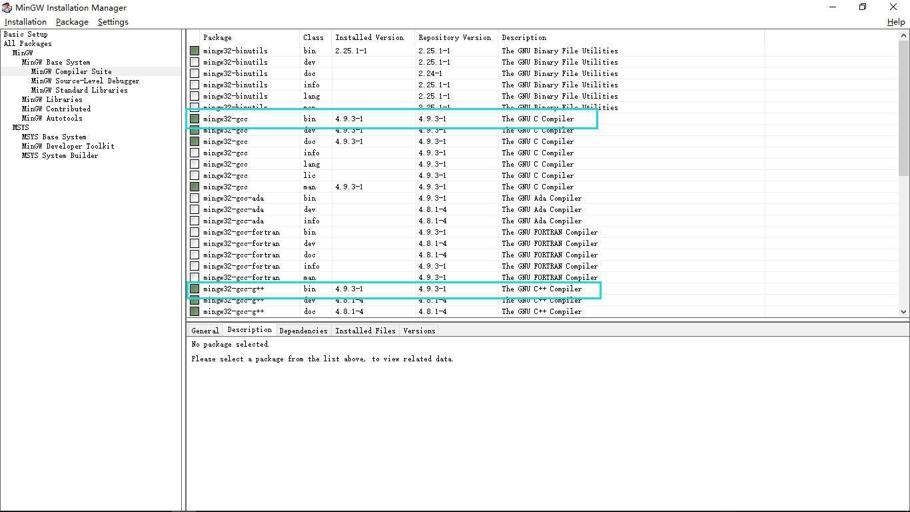The image size is (910, 512).
Task: Mark the mingw32-gcc-fortran bin package checkbox
Action: click(x=194, y=232)
